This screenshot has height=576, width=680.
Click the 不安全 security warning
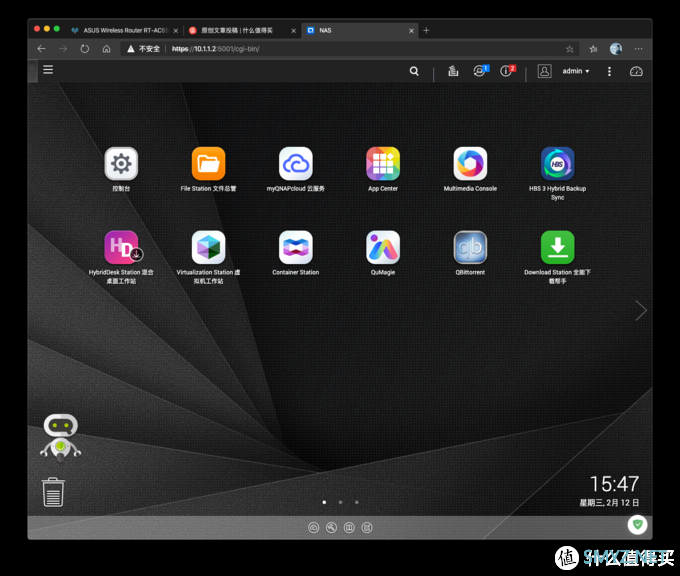(144, 49)
